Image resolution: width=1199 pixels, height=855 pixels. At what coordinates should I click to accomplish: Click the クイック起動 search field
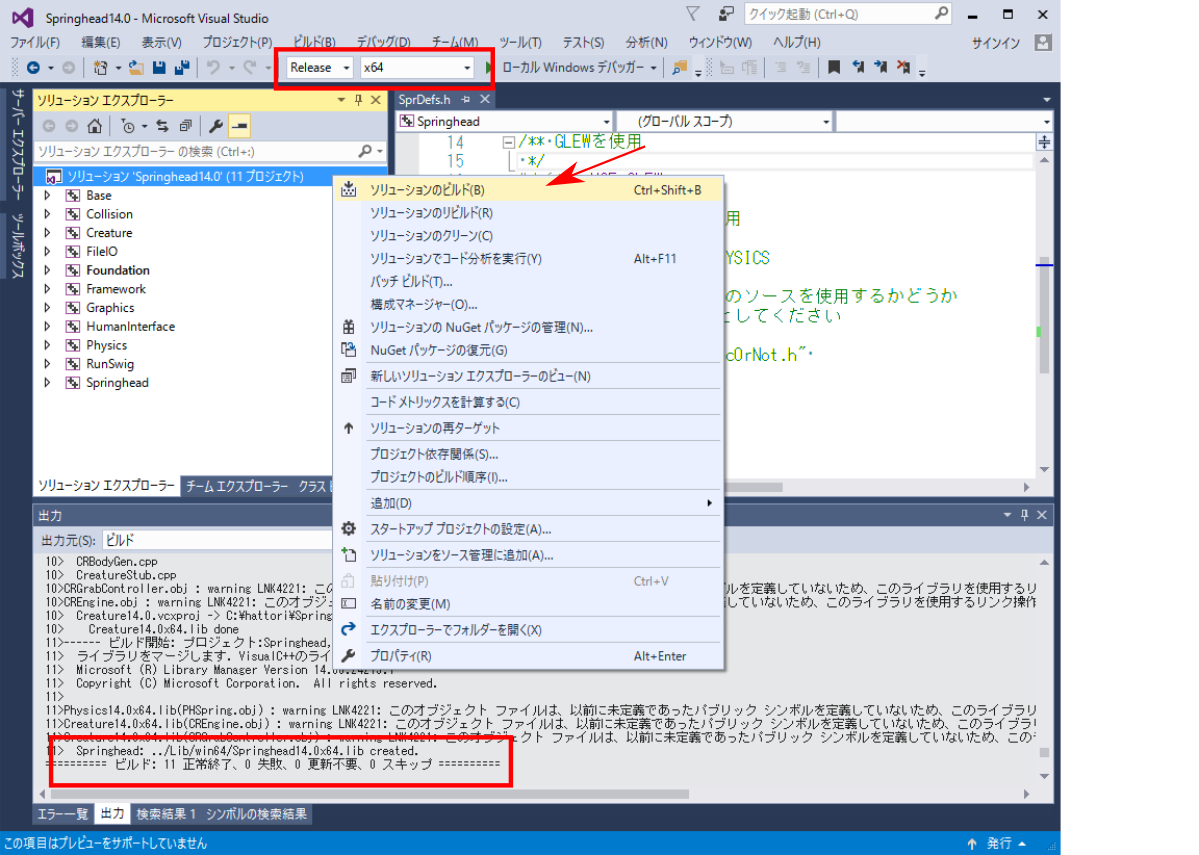(x=838, y=14)
